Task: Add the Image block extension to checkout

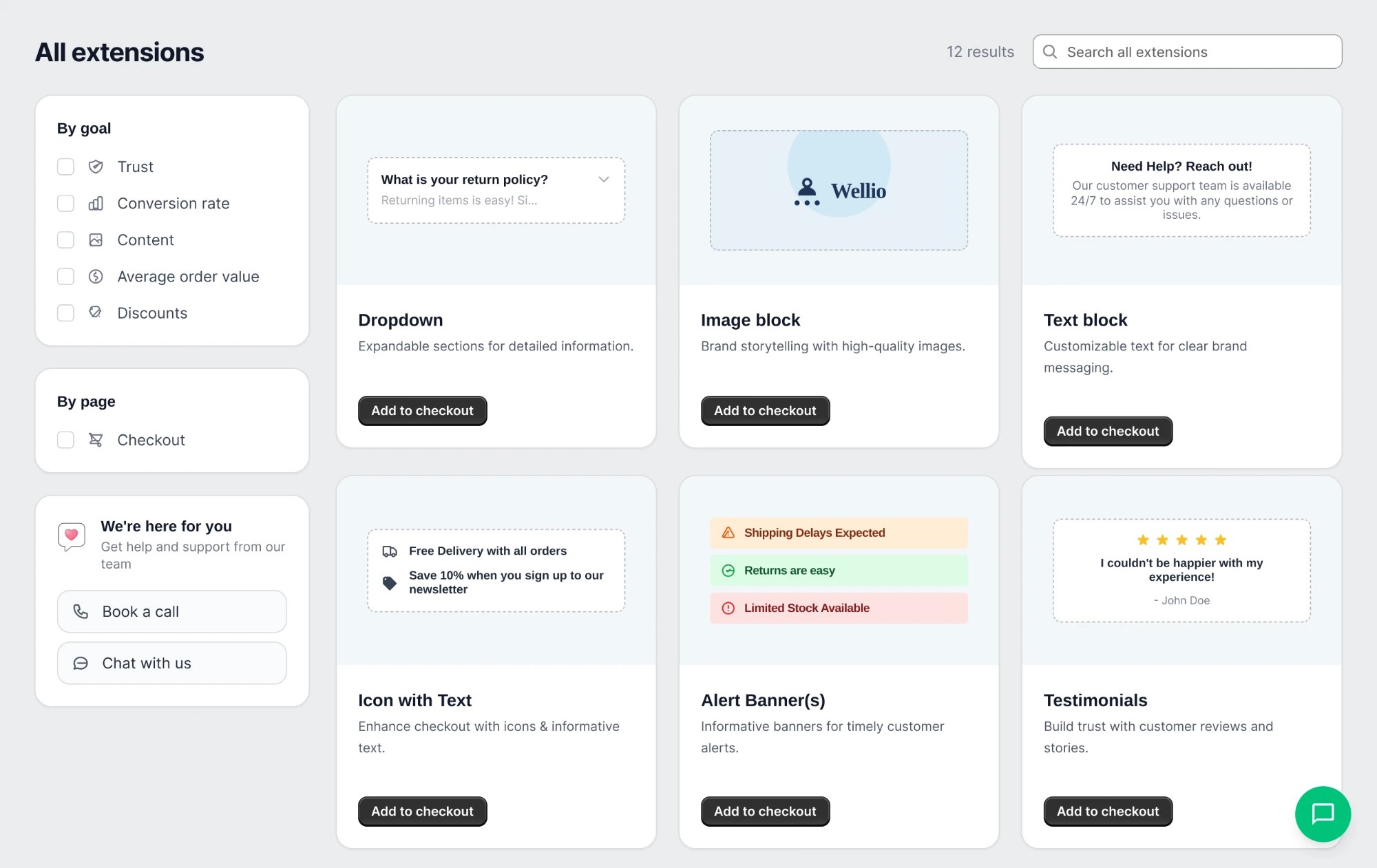Action: [x=766, y=411]
